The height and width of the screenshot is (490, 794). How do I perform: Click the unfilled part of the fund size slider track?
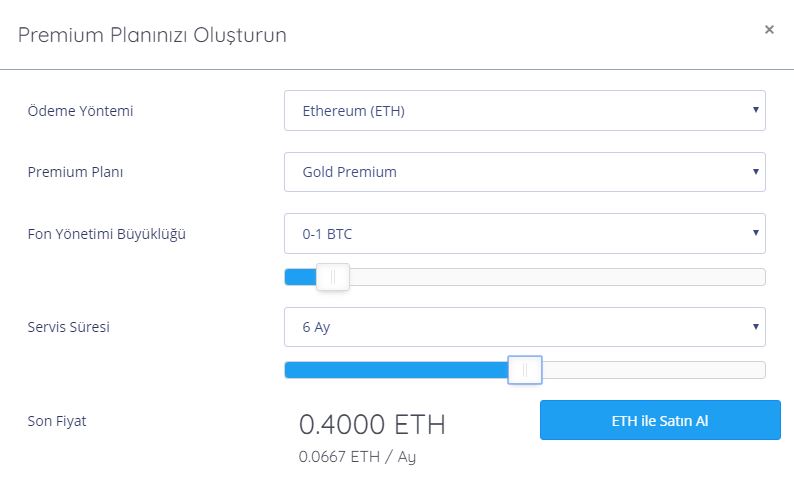(556, 277)
